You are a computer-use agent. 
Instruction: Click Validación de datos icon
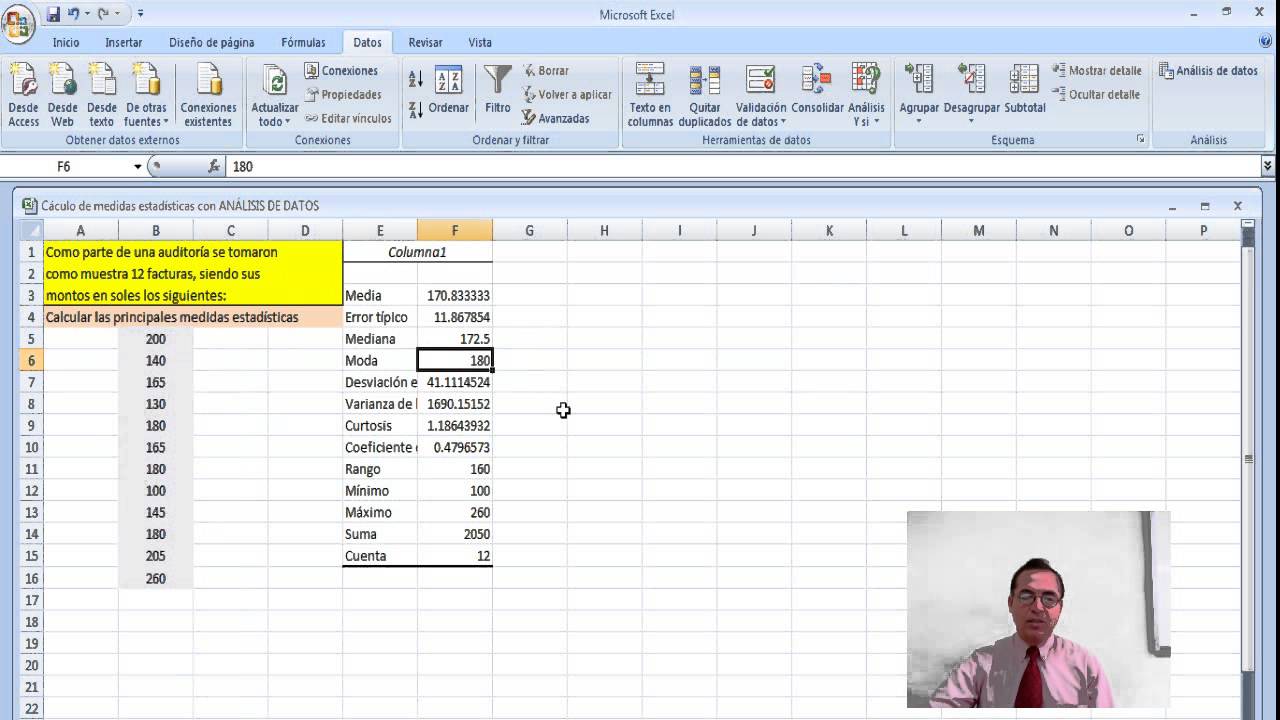pyautogui.click(x=760, y=80)
